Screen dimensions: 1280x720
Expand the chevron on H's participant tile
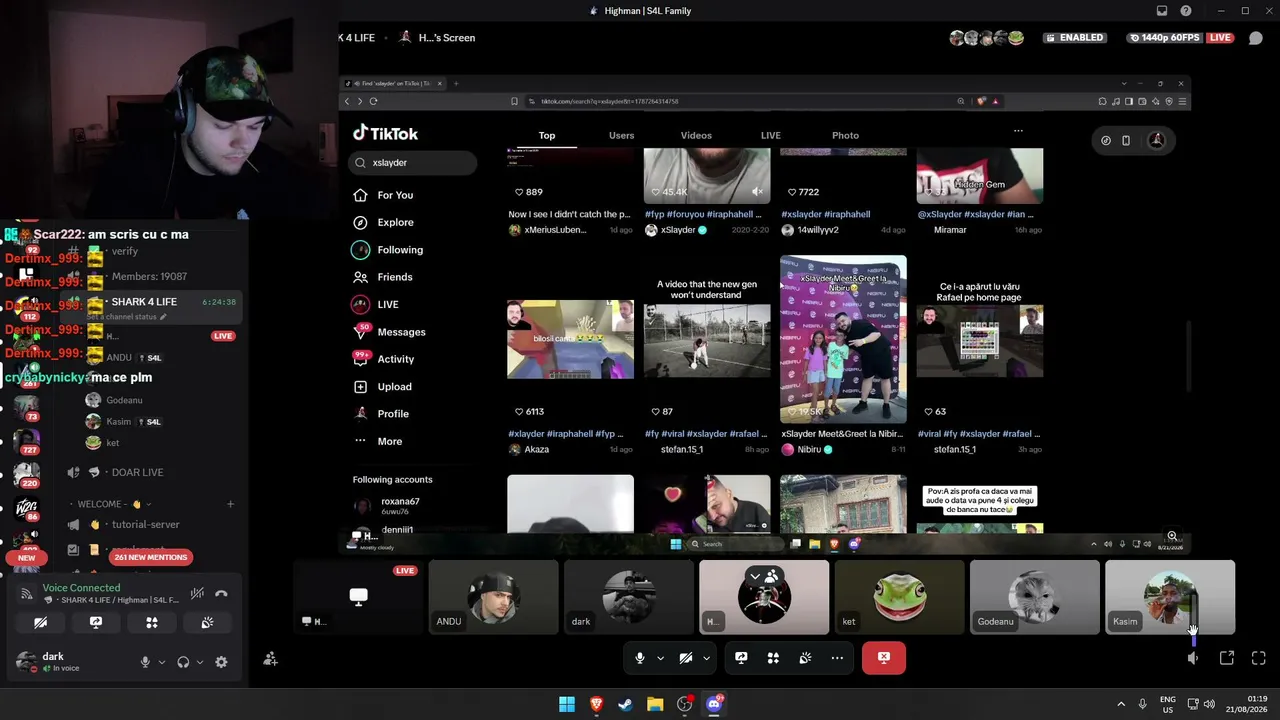click(755, 577)
